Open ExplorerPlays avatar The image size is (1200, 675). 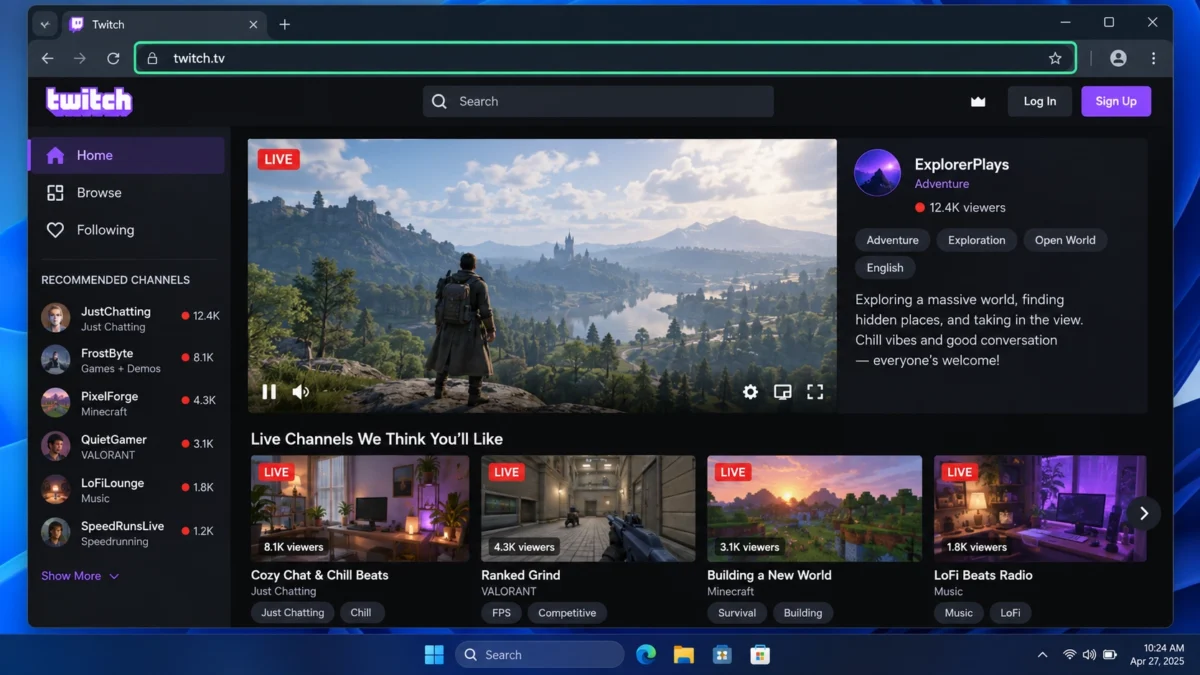click(x=877, y=172)
